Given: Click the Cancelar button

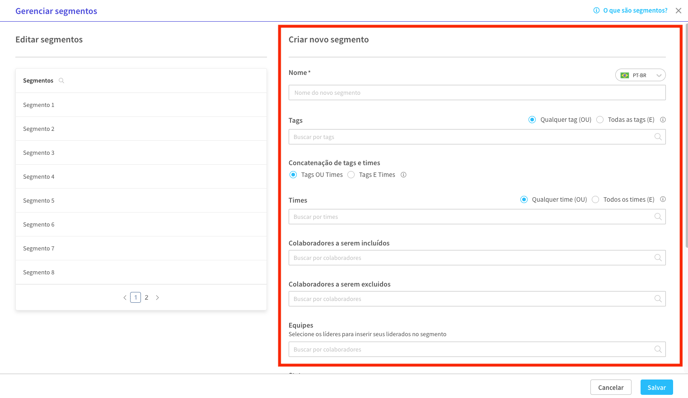Looking at the screenshot, I should pyautogui.click(x=611, y=387).
